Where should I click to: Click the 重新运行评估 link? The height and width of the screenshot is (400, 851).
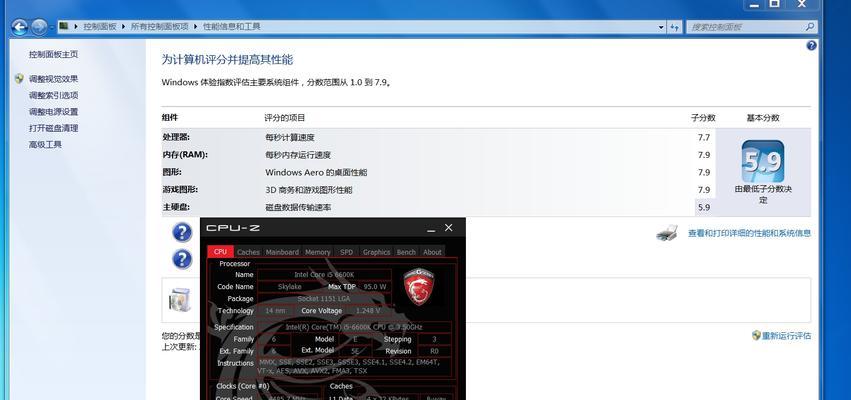pyautogui.click(x=786, y=335)
